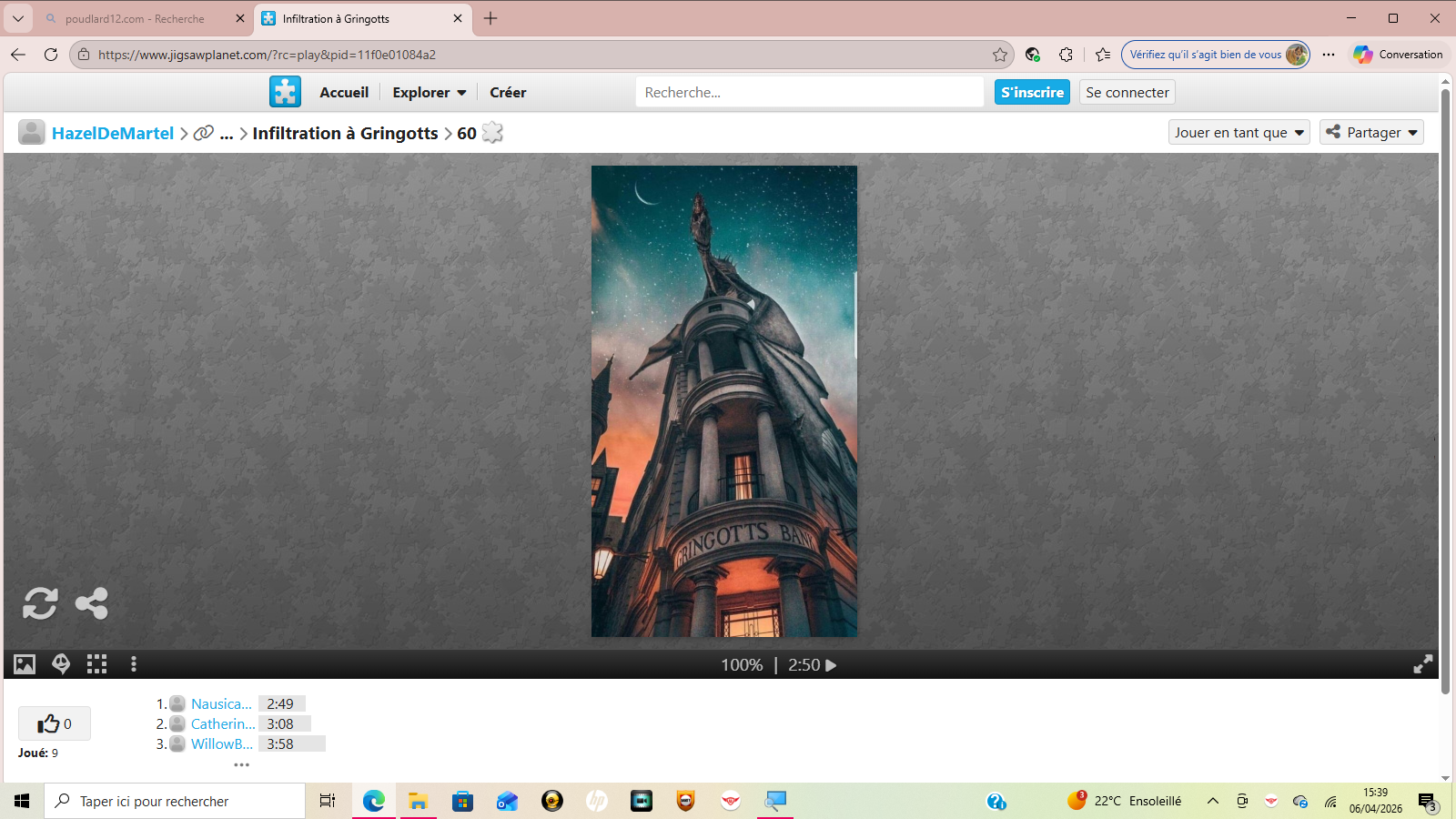This screenshot has width=1456, height=819.
Task: Resume the puzzle timer with the play arrow
Action: [x=831, y=665]
